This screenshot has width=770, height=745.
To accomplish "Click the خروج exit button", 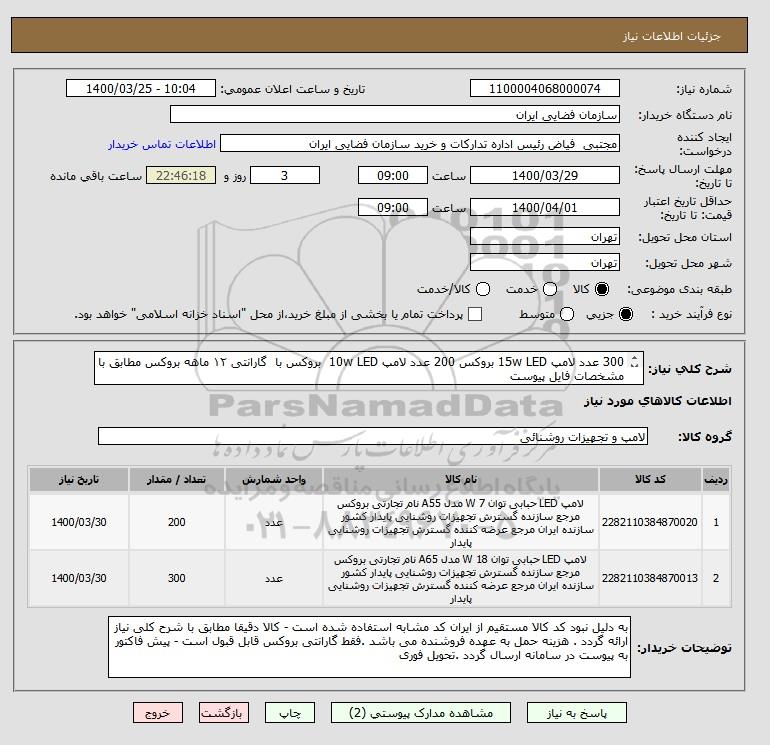I will click(x=158, y=713).
